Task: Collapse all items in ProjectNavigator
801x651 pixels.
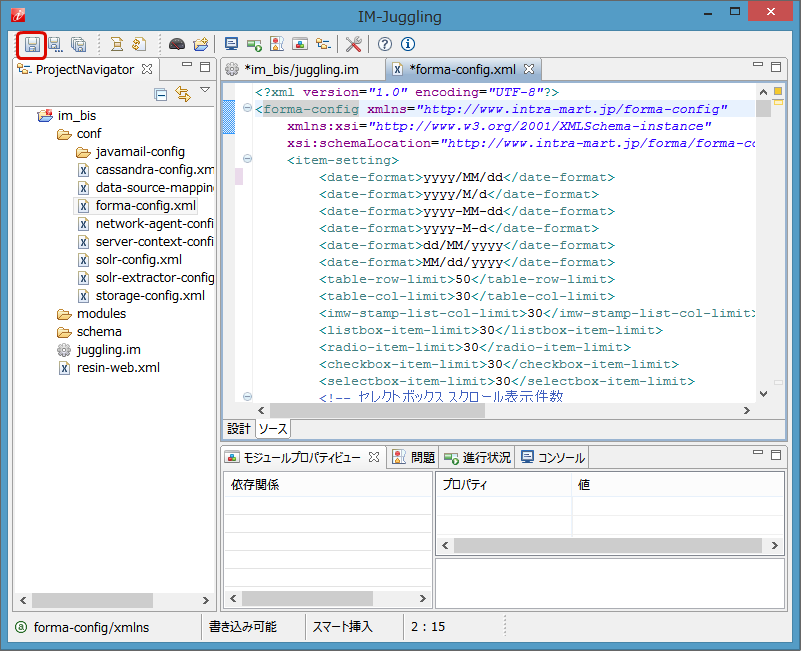Action: click(x=160, y=94)
